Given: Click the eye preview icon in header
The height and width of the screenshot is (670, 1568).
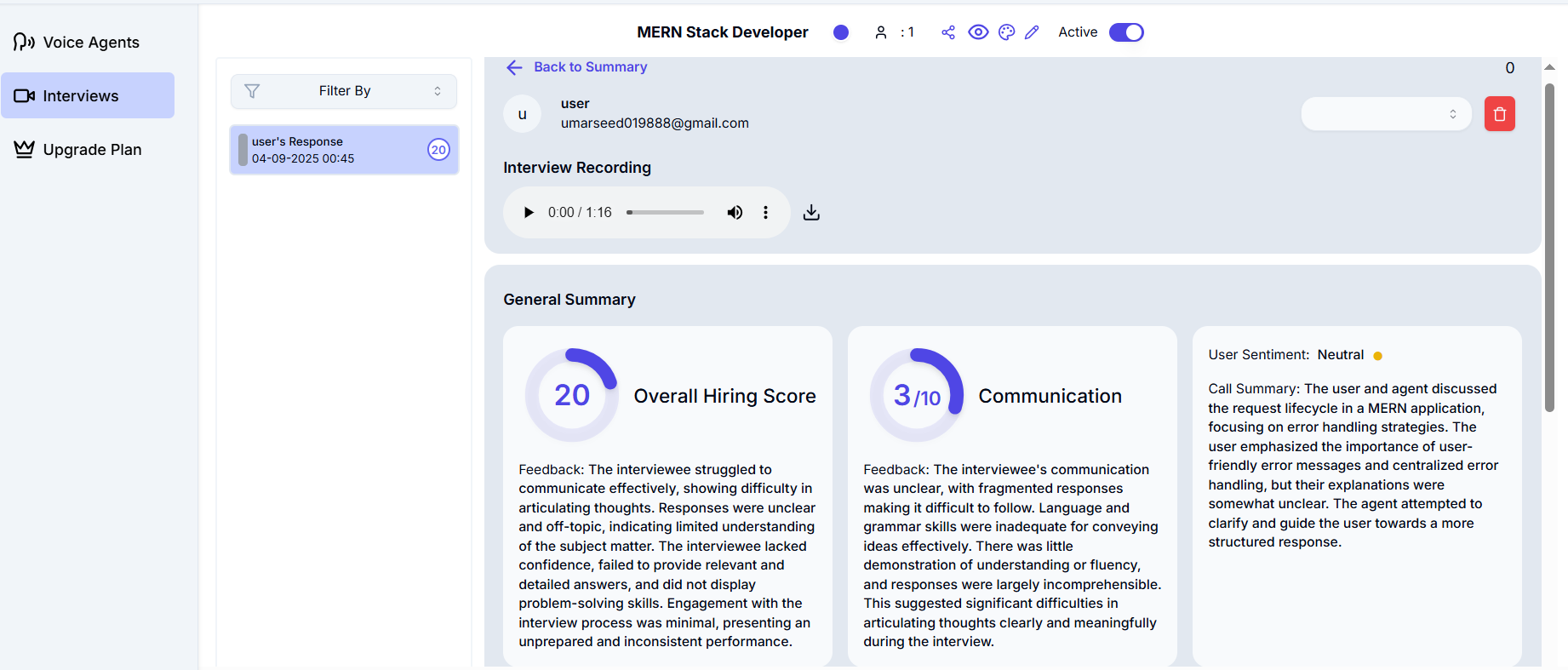Looking at the screenshot, I should (x=978, y=32).
